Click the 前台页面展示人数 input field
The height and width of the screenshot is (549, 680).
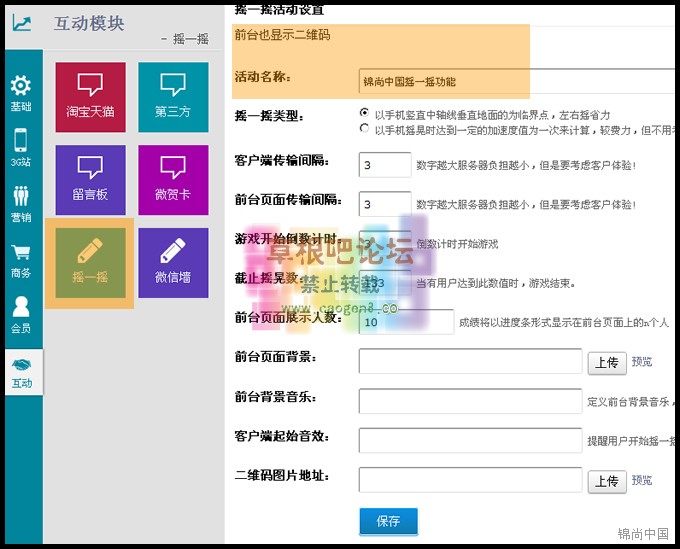(x=406, y=322)
